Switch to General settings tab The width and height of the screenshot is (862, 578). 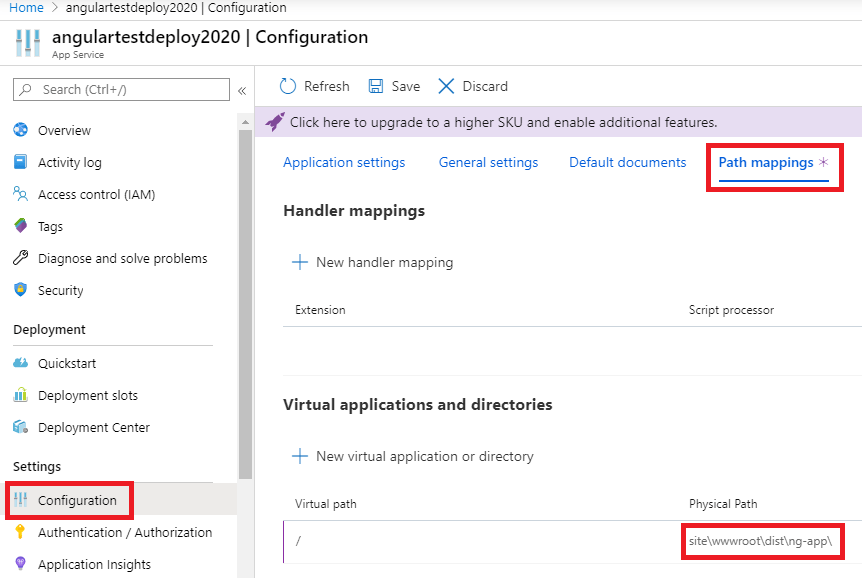click(488, 163)
